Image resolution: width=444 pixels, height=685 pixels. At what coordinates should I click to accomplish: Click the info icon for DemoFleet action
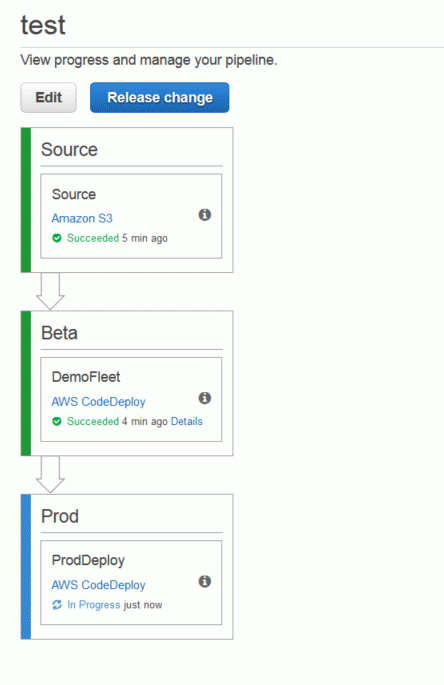pyautogui.click(x=205, y=398)
